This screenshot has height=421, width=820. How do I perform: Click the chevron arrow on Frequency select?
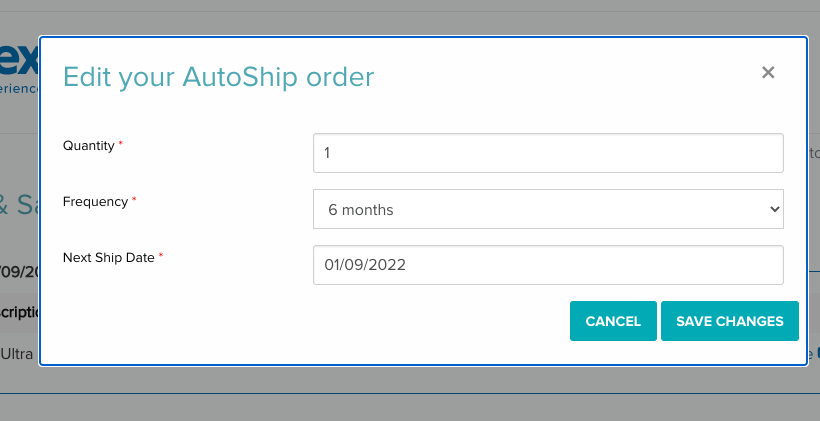pos(775,209)
